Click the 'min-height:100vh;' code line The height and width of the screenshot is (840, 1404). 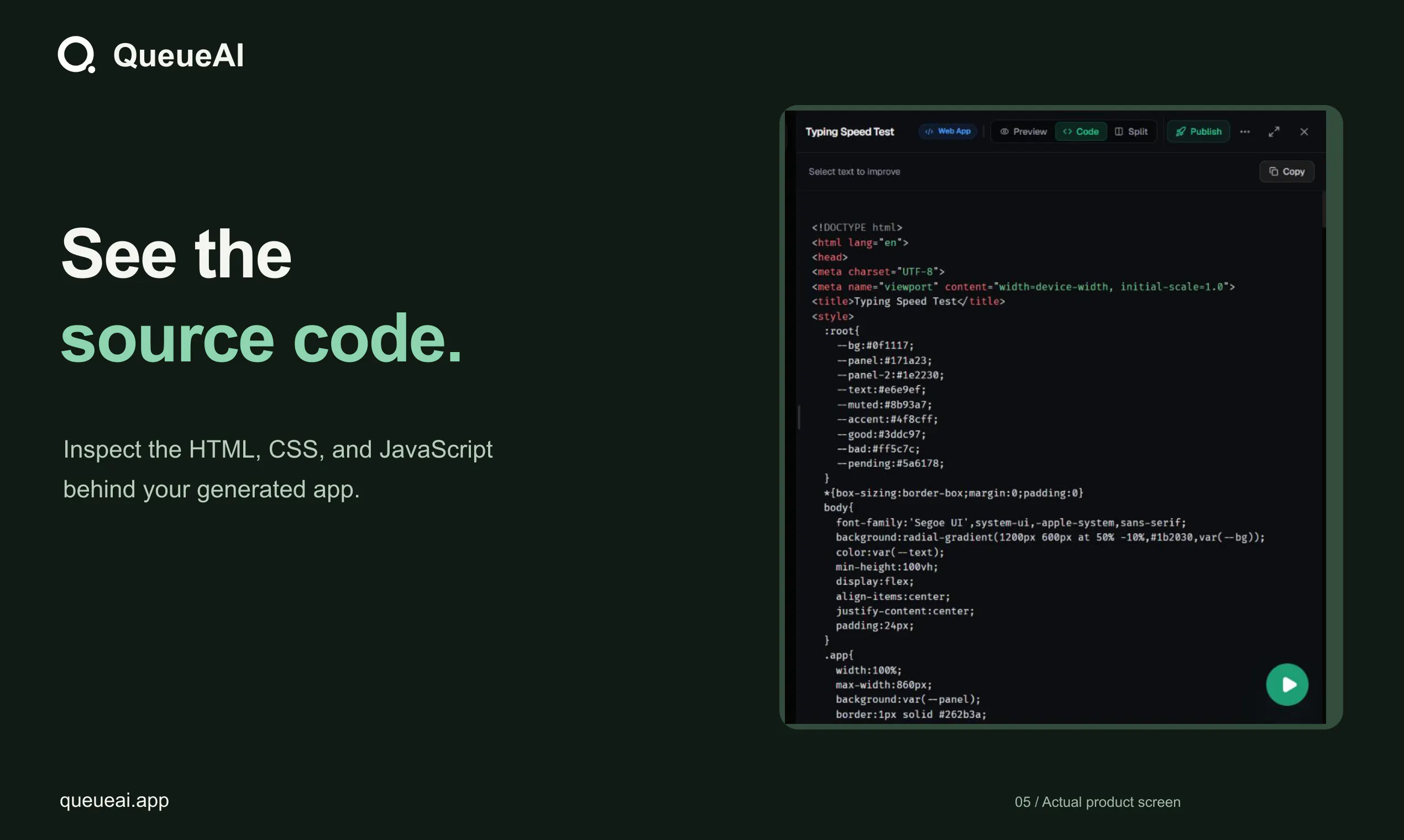coord(887,566)
